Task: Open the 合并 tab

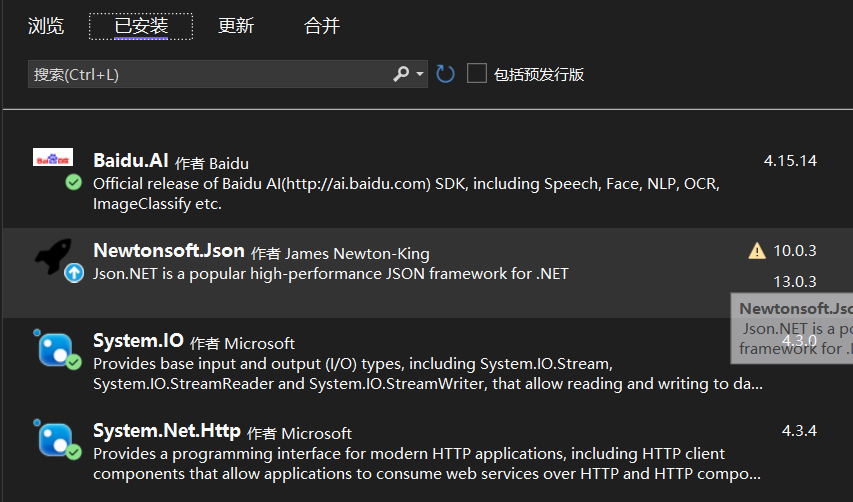Action: click(x=322, y=26)
